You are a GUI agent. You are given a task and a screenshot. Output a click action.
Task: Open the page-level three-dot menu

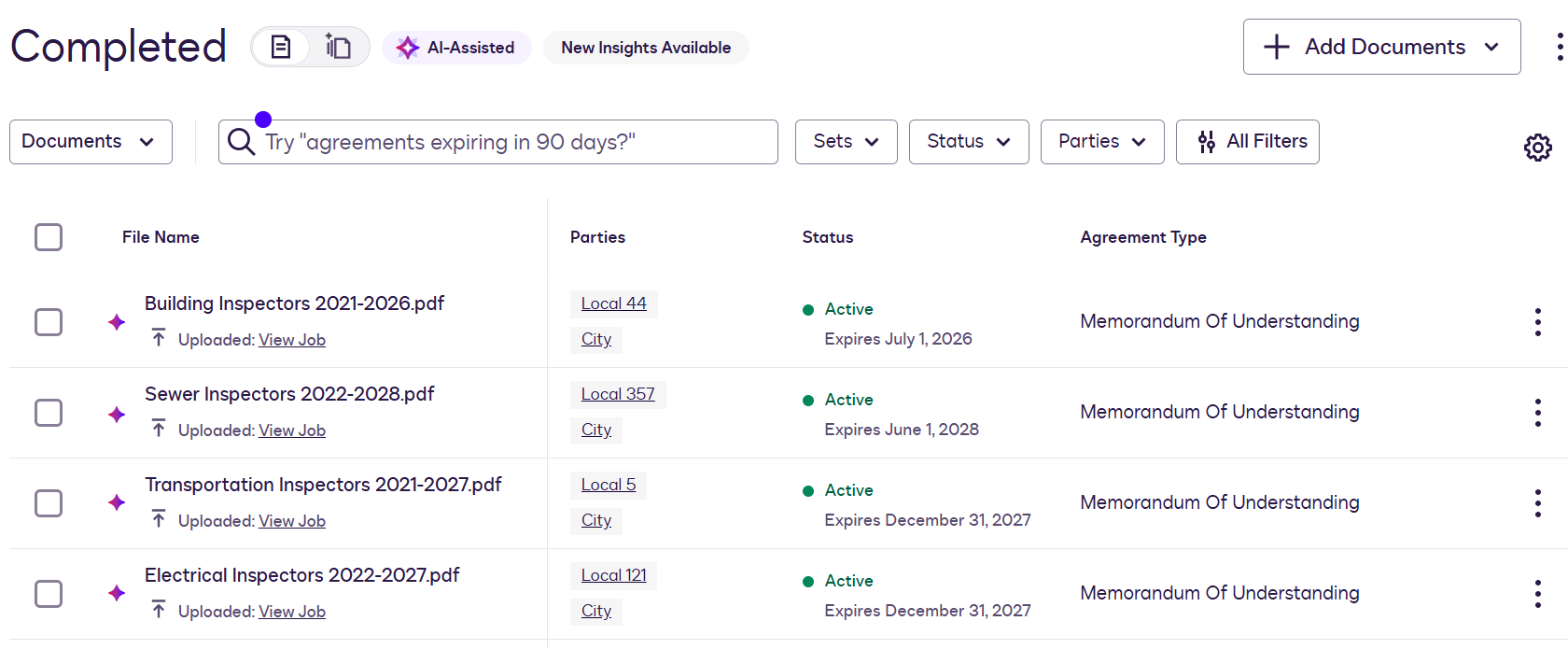pyautogui.click(x=1560, y=47)
